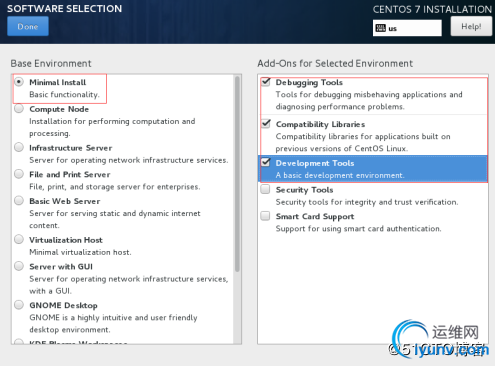Click the Done button

(28, 26)
